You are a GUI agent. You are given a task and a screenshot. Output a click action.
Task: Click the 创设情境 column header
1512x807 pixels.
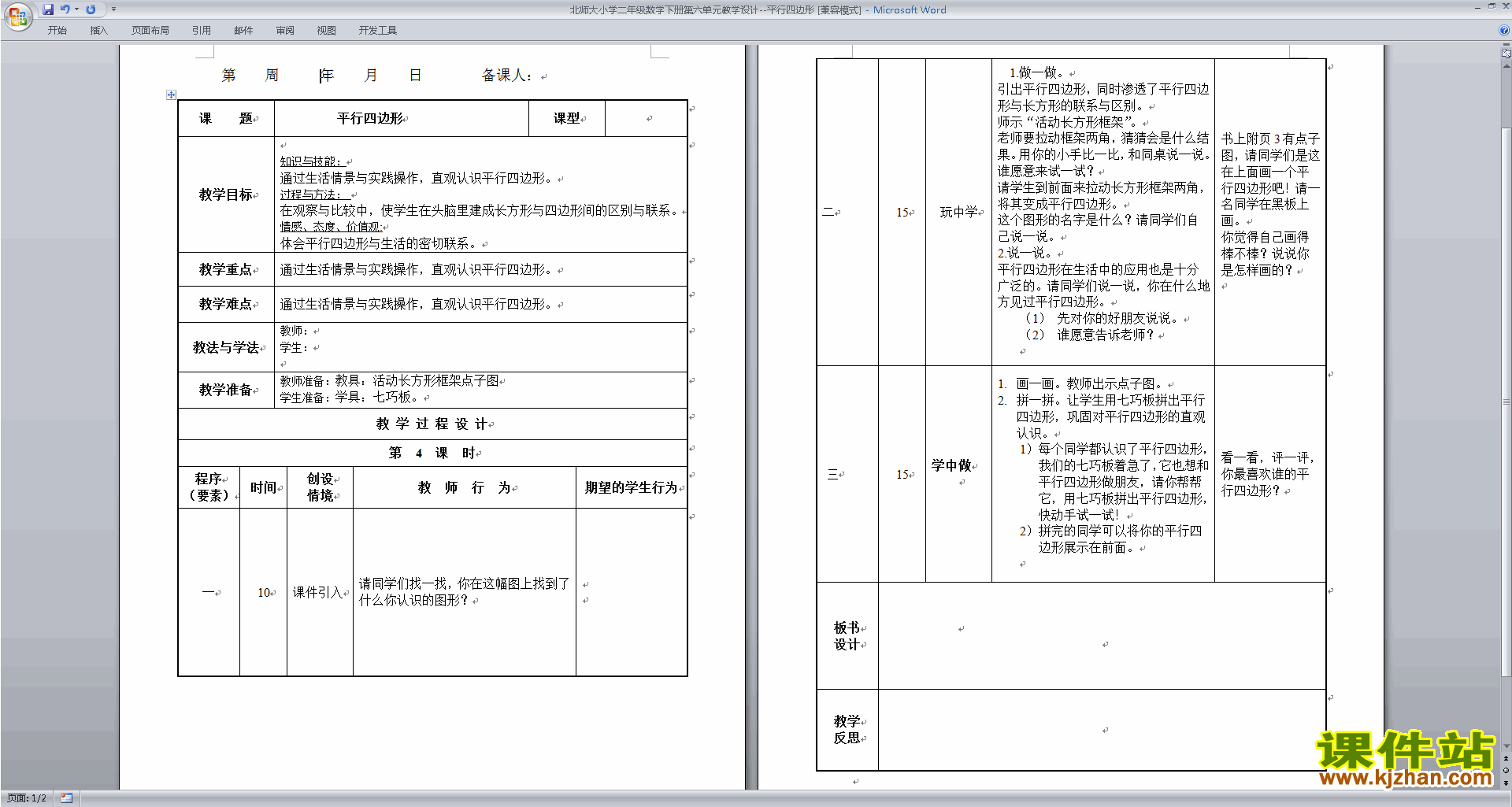320,487
